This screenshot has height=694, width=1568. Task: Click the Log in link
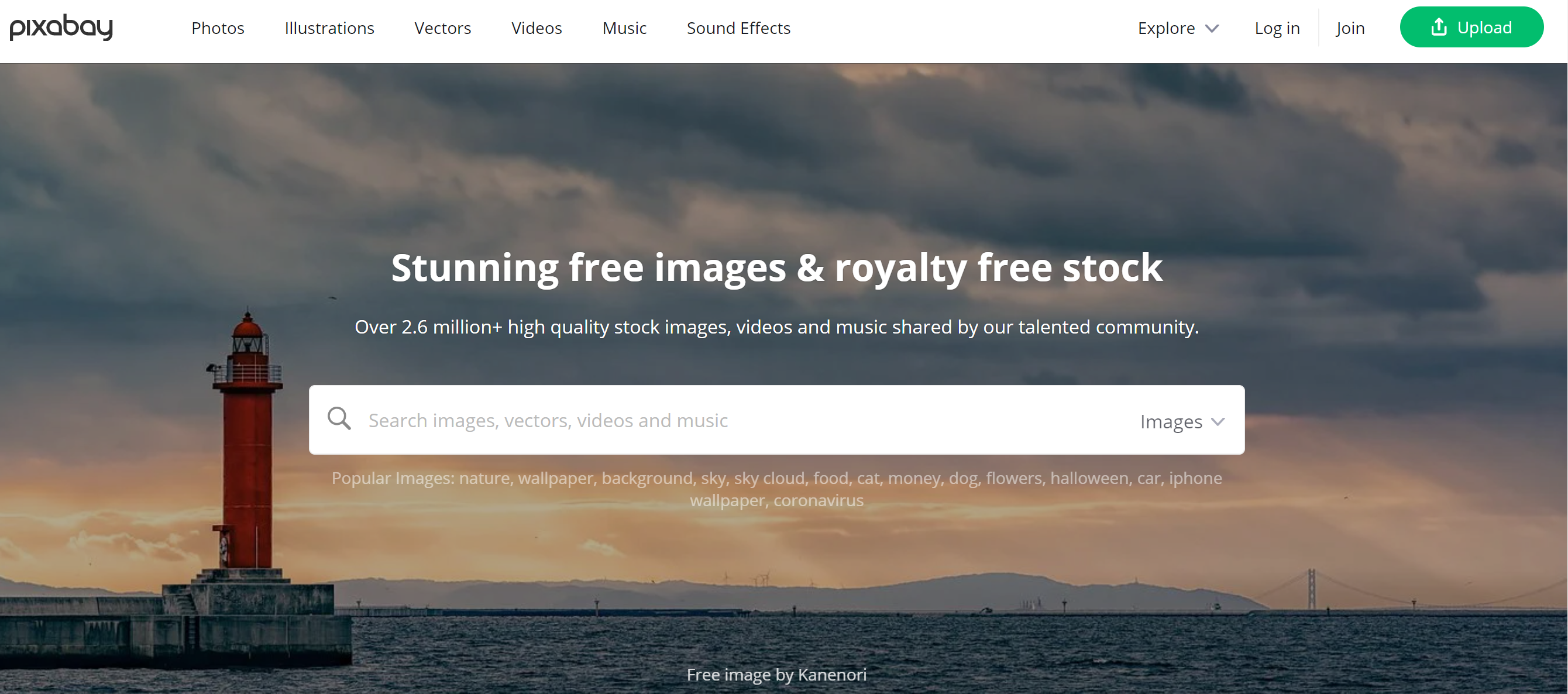pos(1277,28)
